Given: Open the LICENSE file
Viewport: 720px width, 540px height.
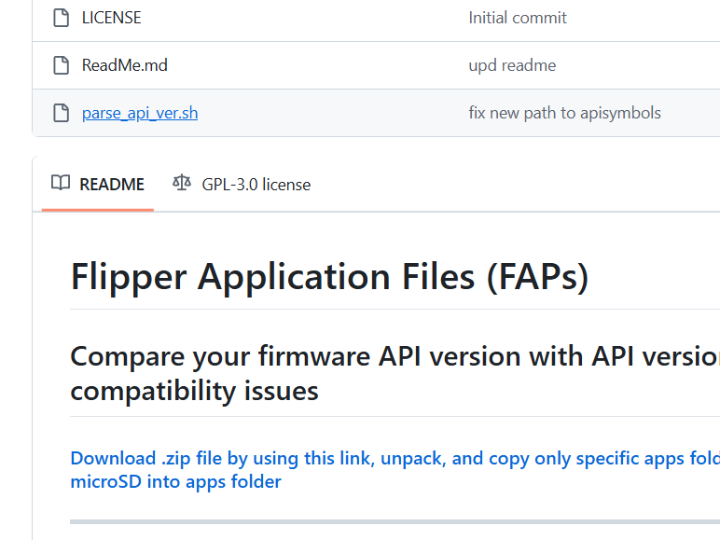Looking at the screenshot, I should tap(112, 18).
